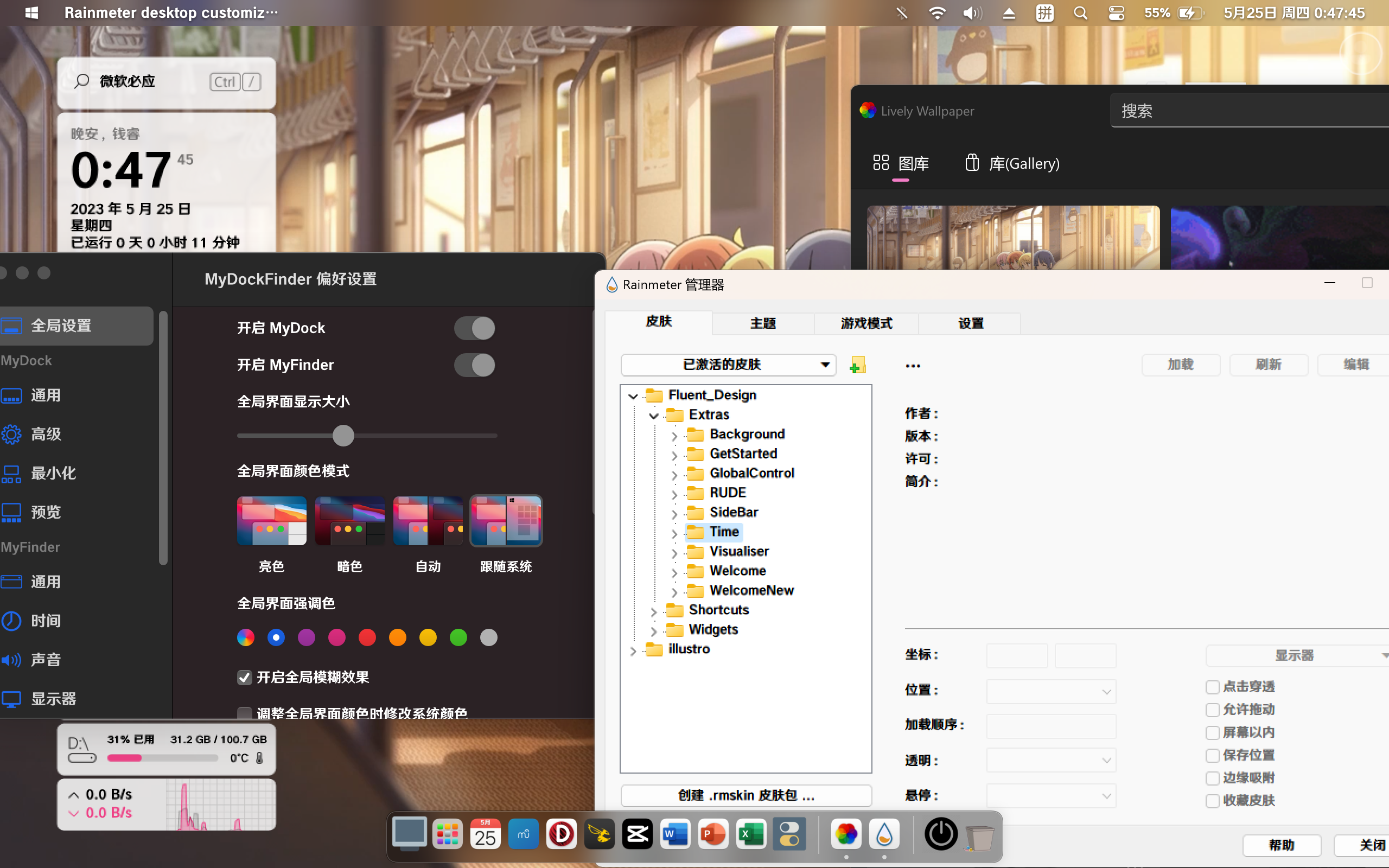Select the green accent color

[458, 638]
